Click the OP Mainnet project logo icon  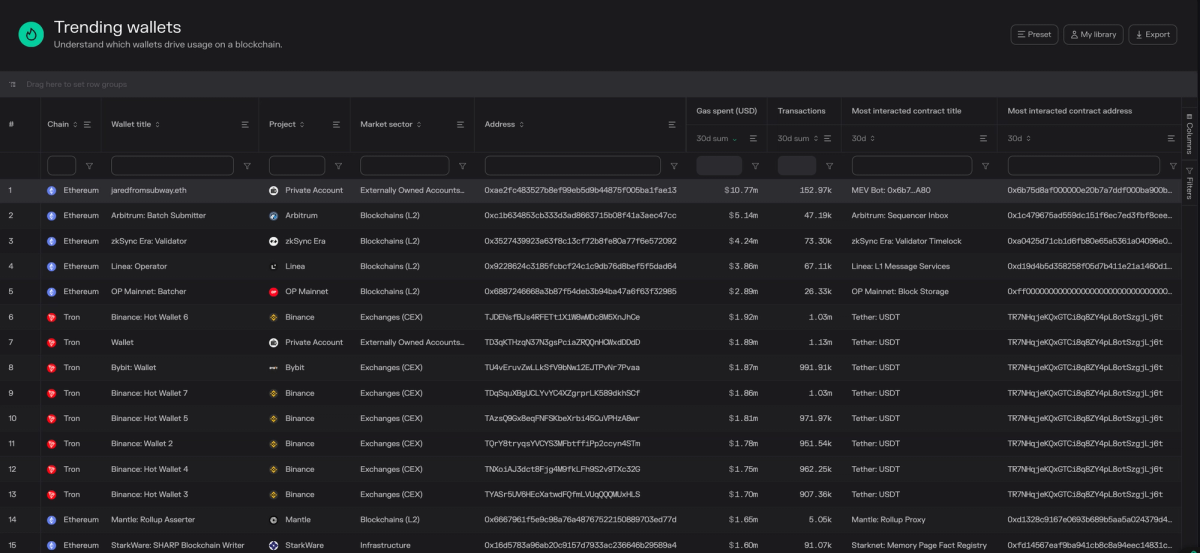273,291
